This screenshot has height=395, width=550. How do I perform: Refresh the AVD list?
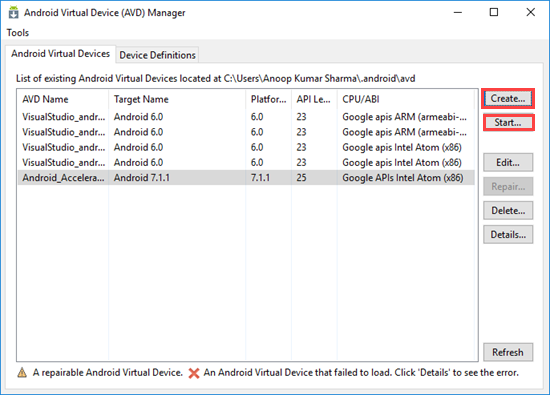click(x=508, y=352)
